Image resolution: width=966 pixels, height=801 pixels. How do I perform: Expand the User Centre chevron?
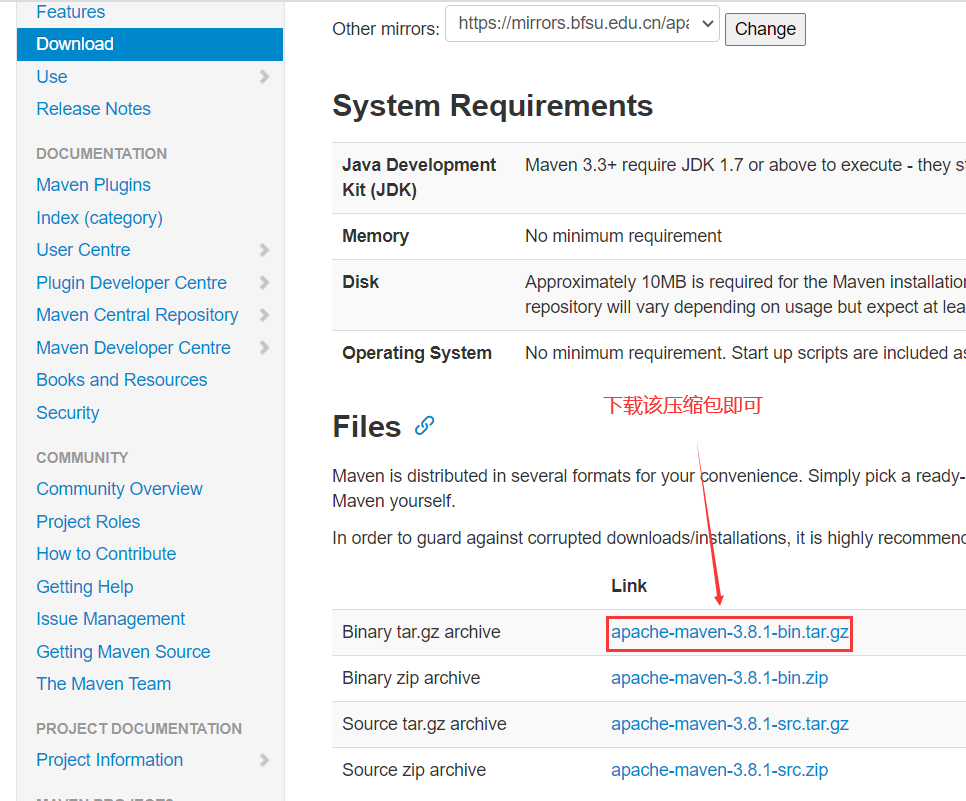tap(264, 250)
